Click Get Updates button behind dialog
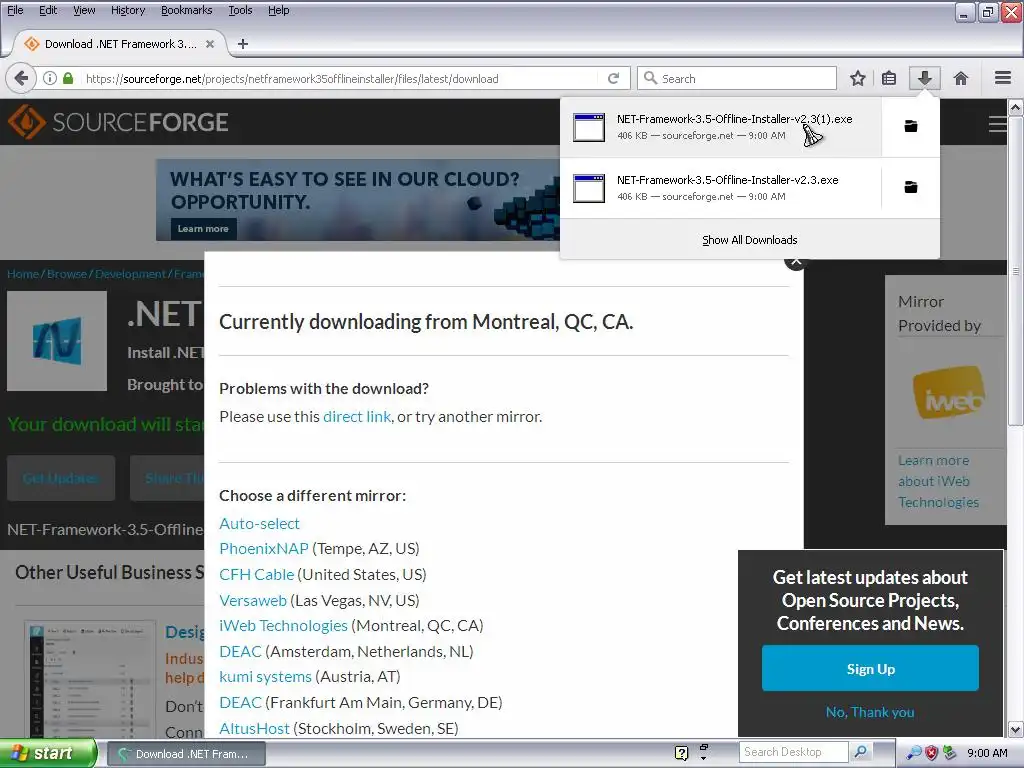 [x=61, y=478]
